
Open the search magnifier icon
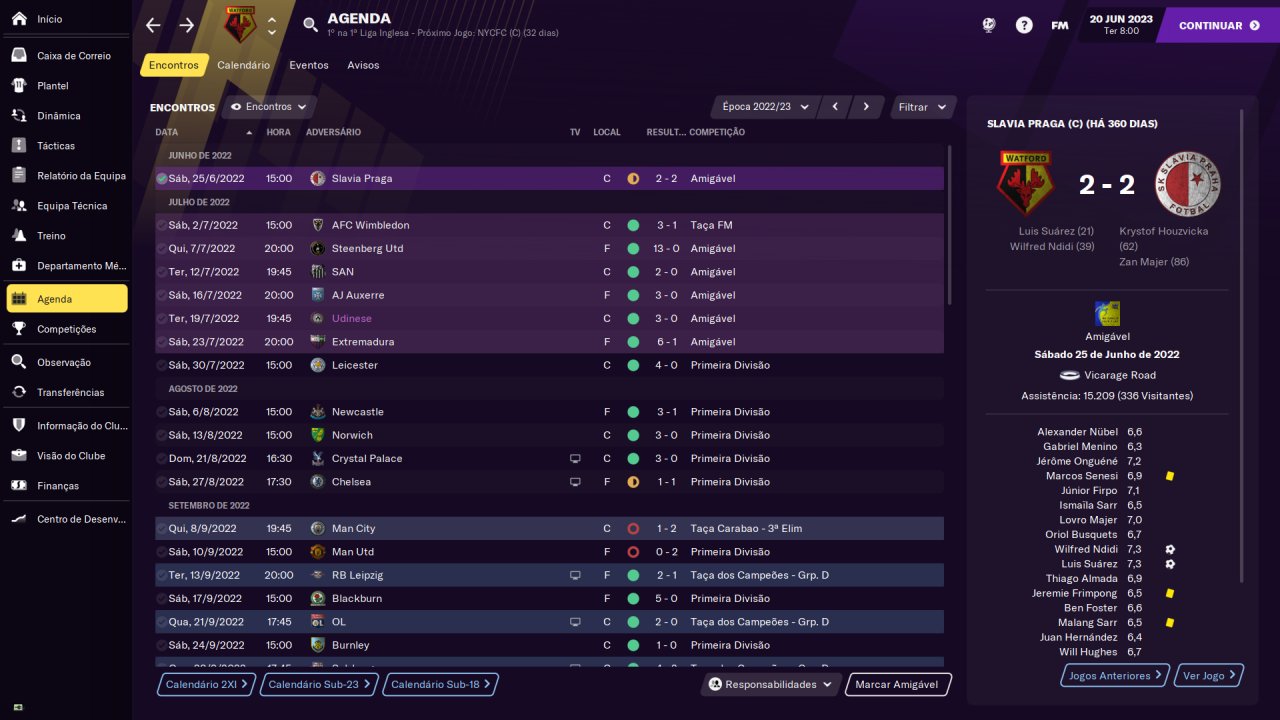310,26
